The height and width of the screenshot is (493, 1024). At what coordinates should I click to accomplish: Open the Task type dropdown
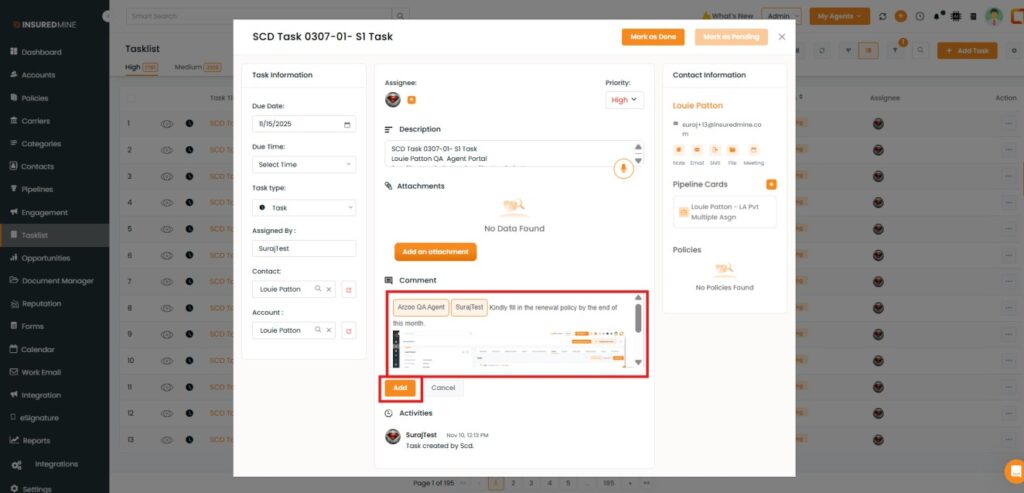[x=304, y=208]
